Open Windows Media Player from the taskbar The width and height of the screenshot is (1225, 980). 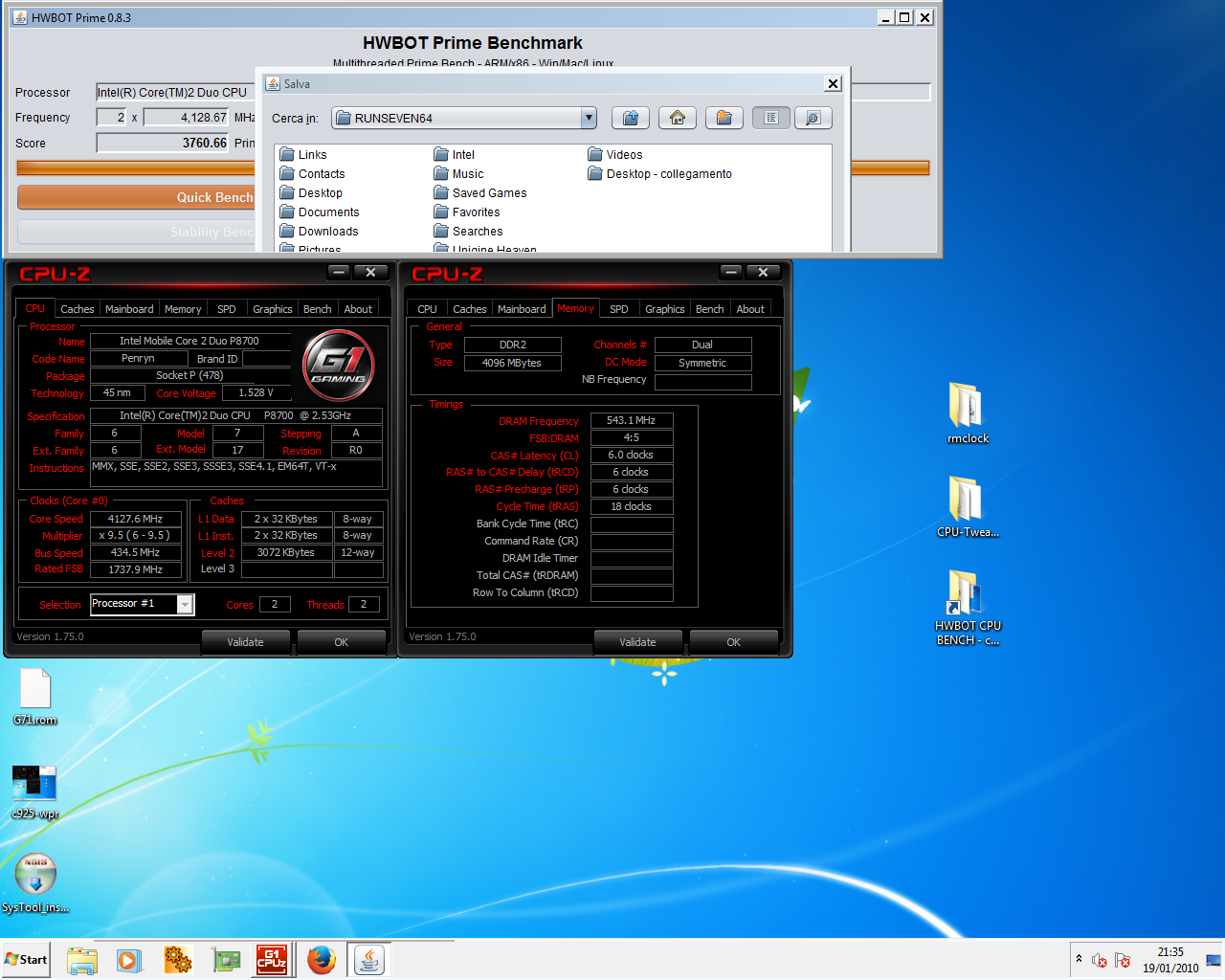coord(129,960)
